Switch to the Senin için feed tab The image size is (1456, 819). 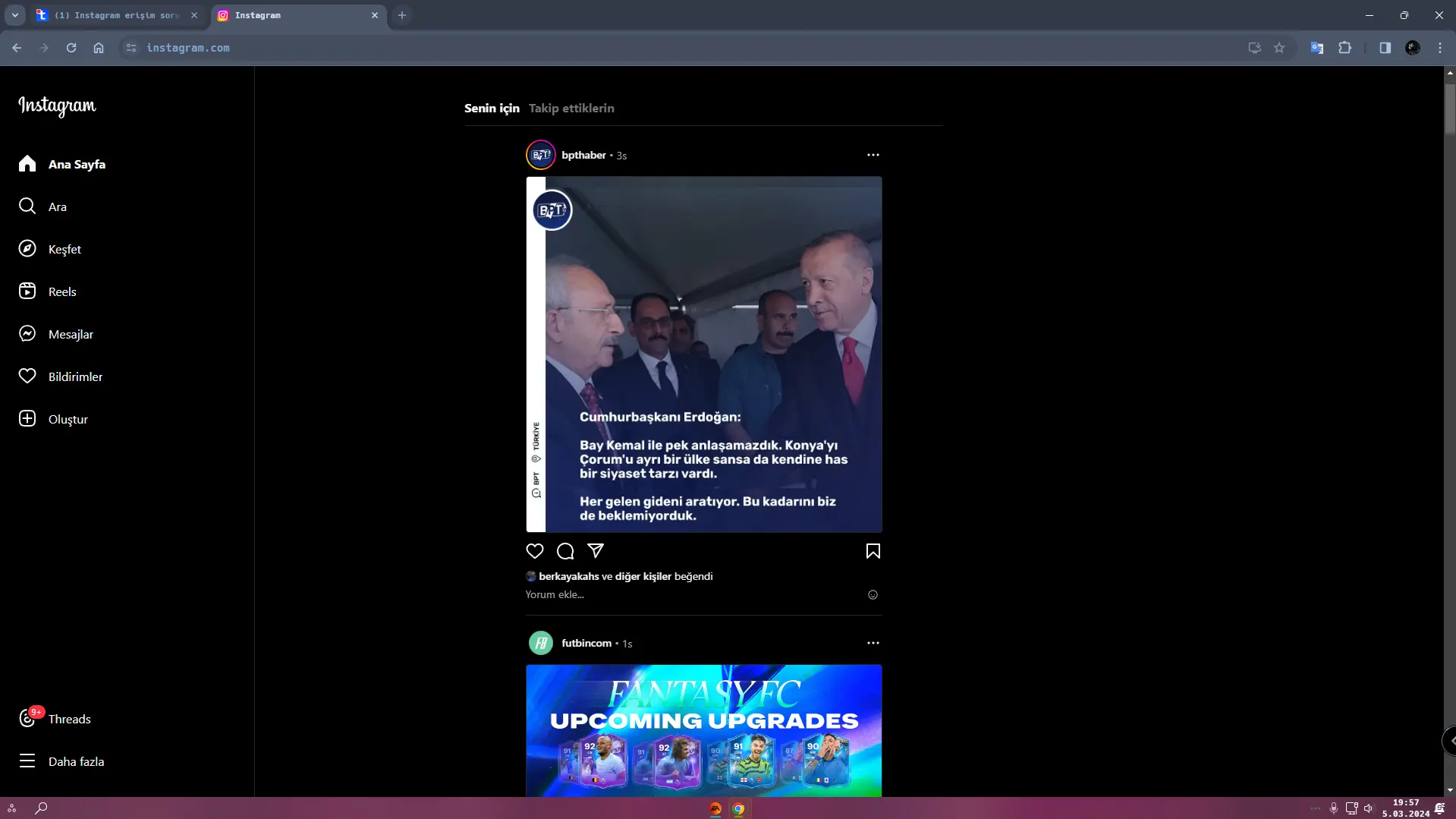[492, 108]
